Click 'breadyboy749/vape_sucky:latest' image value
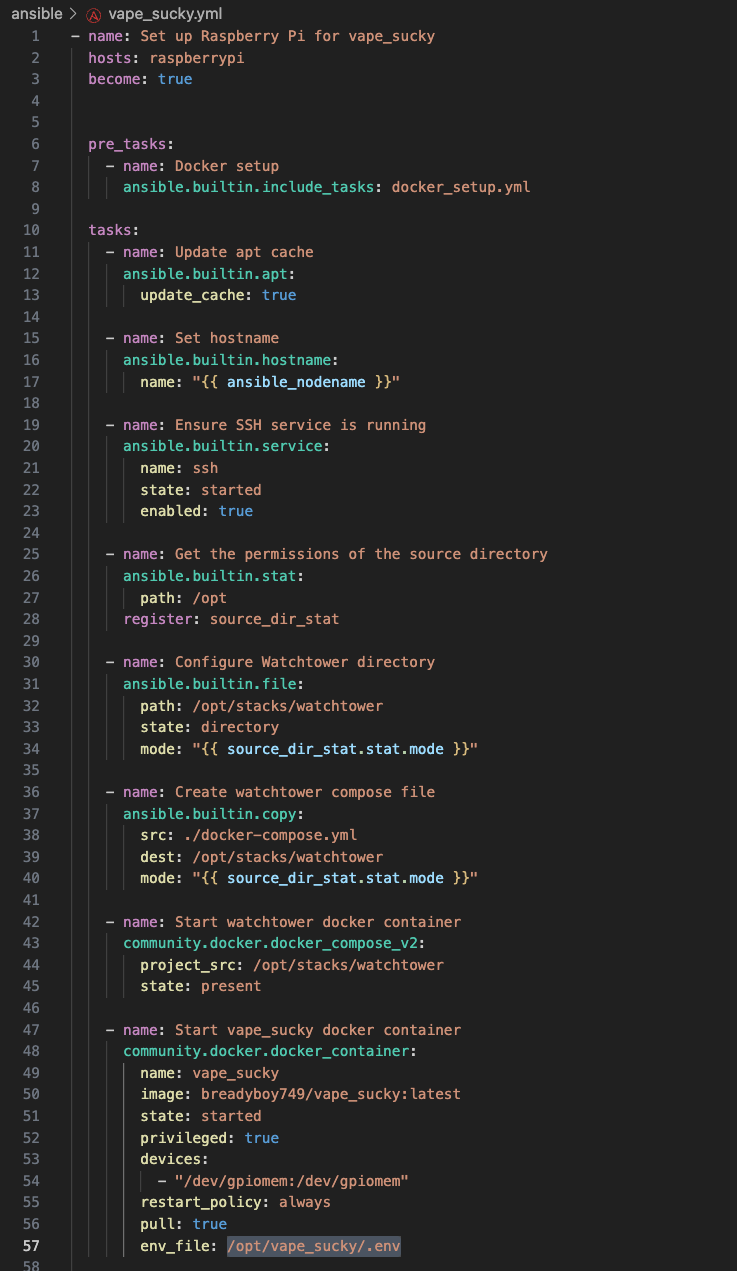Image resolution: width=737 pixels, height=1271 pixels. [x=331, y=1095]
